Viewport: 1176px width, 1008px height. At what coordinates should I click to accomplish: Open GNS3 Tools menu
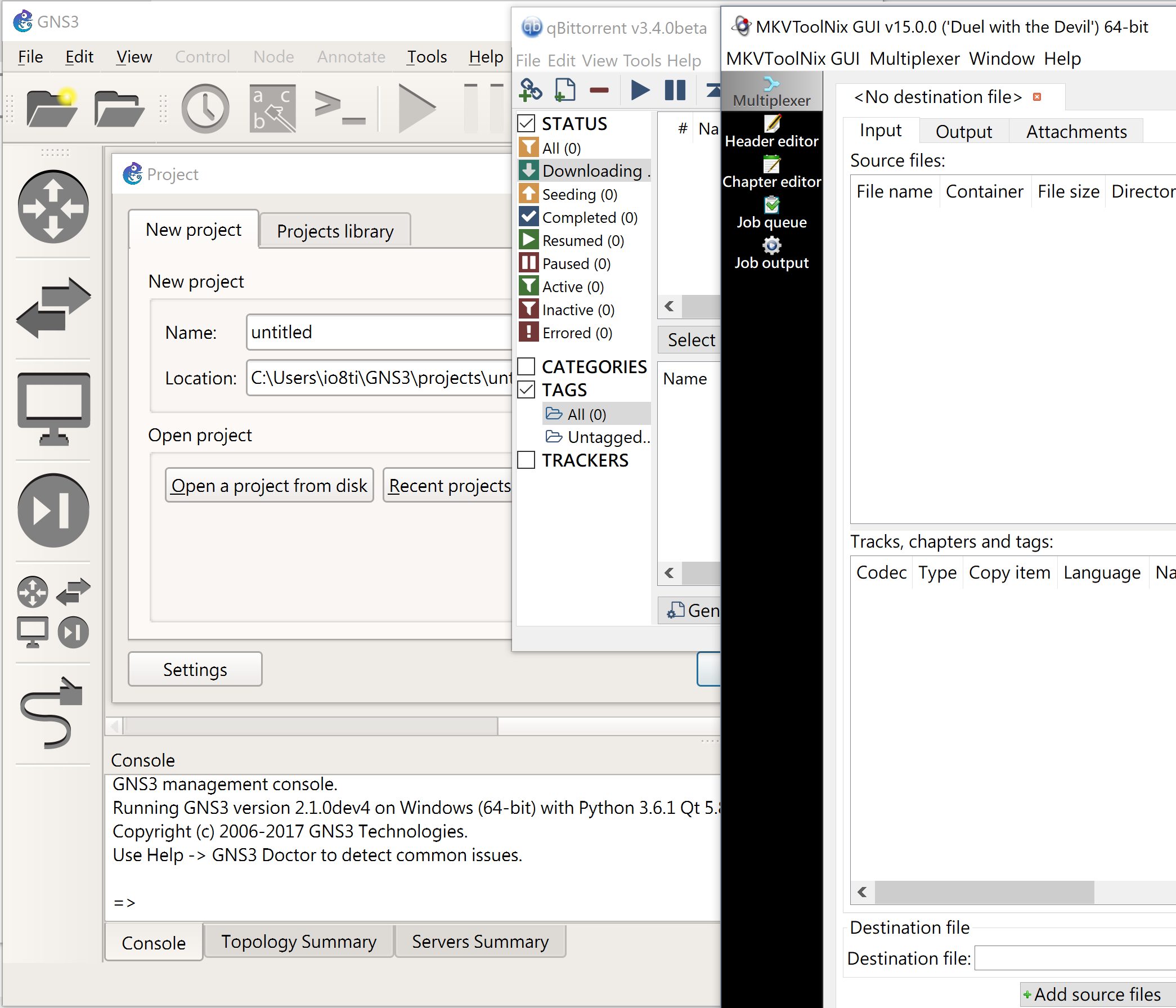click(427, 56)
